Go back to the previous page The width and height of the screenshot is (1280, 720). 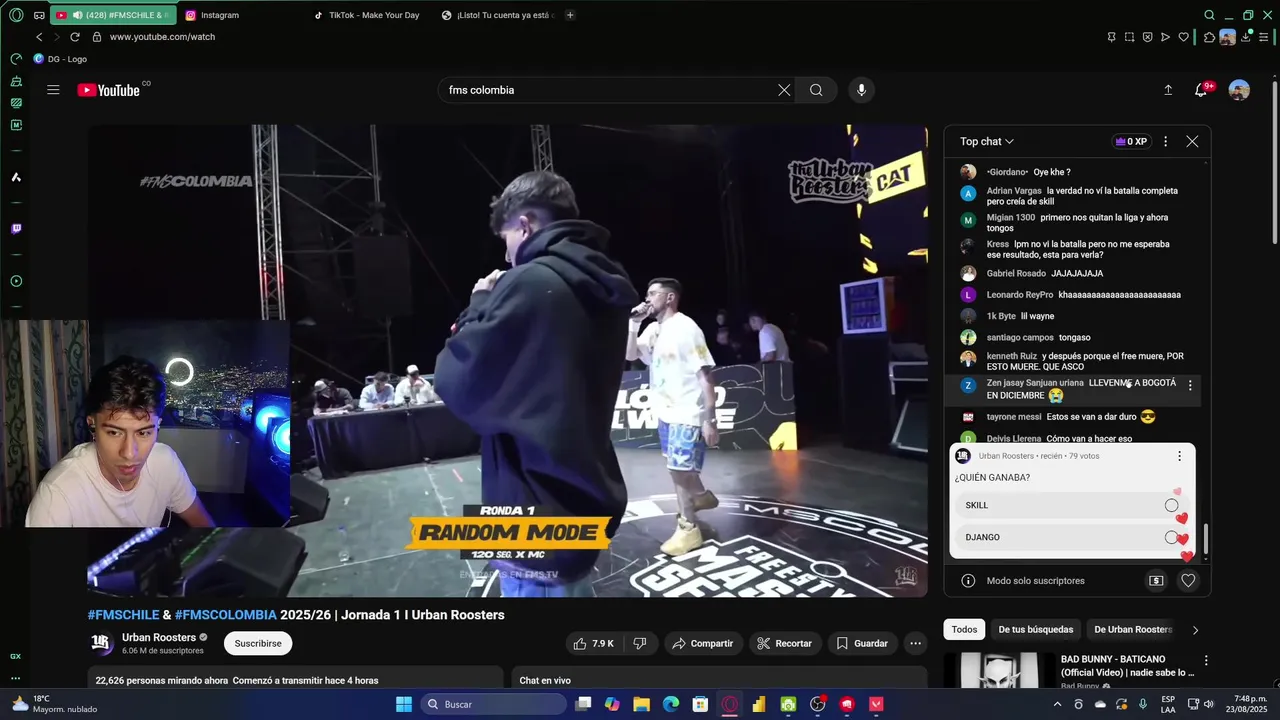39,37
